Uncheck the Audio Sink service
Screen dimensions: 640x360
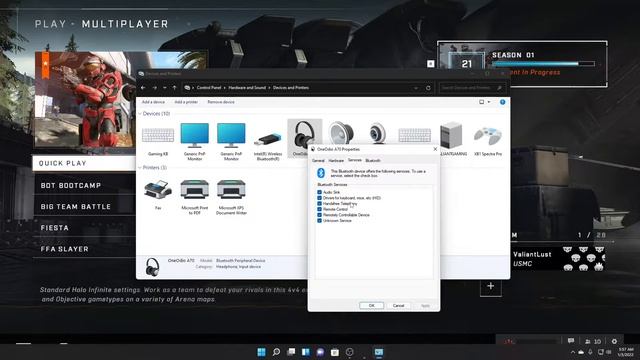click(x=320, y=192)
